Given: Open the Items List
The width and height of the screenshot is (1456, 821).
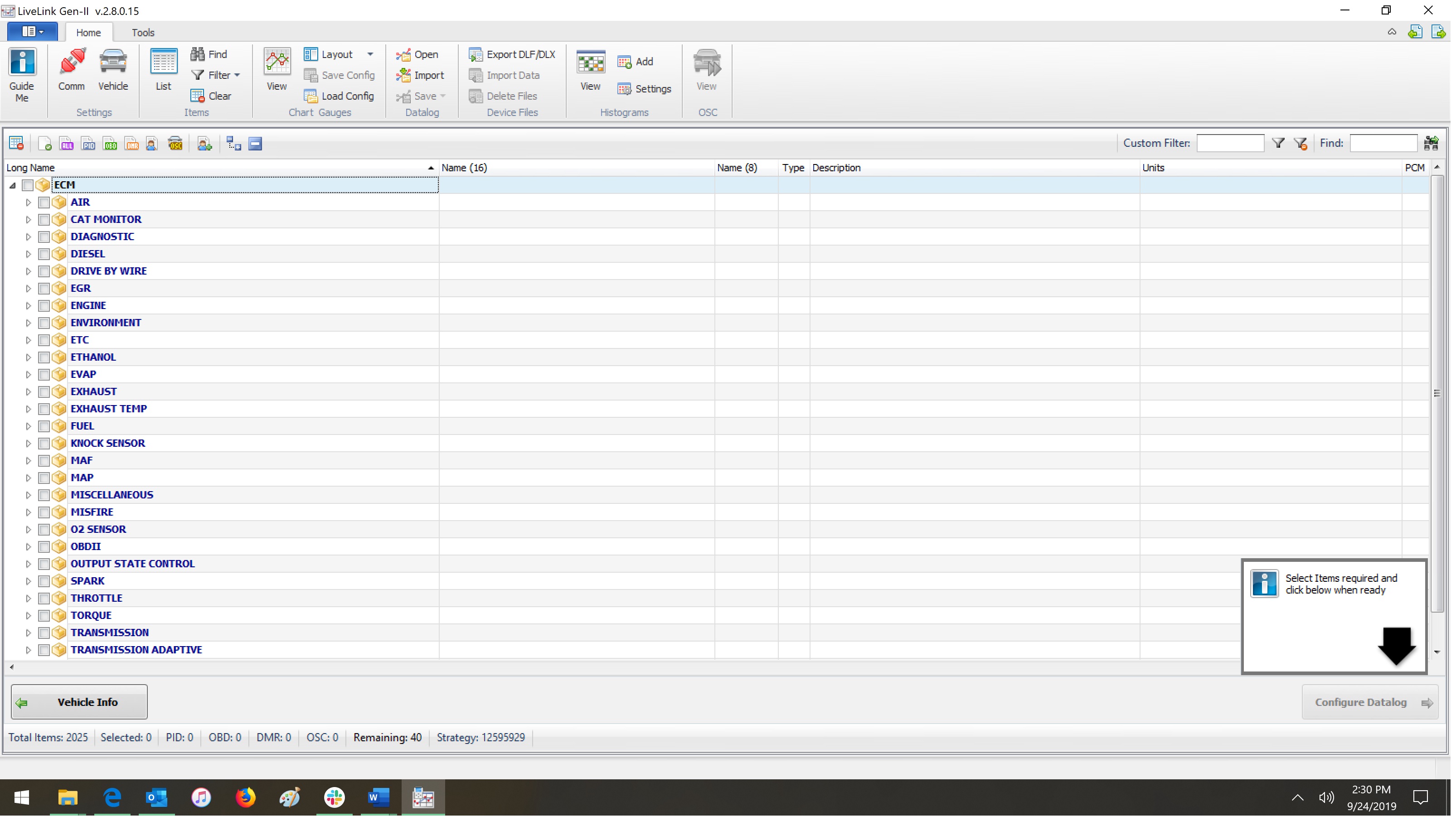Looking at the screenshot, I should click(x=163, y=70).
